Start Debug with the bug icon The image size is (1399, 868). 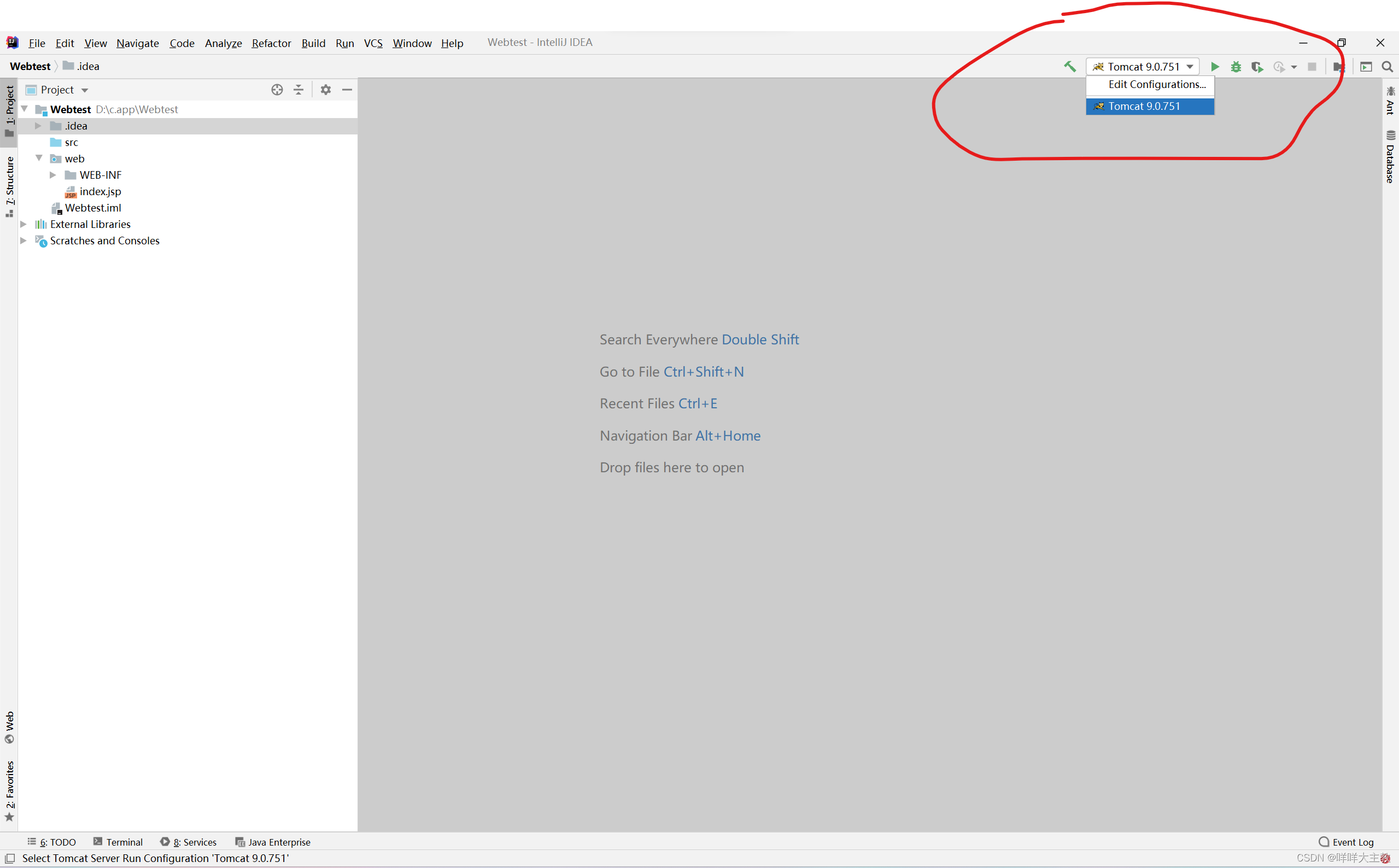[x=1236, y=67]
